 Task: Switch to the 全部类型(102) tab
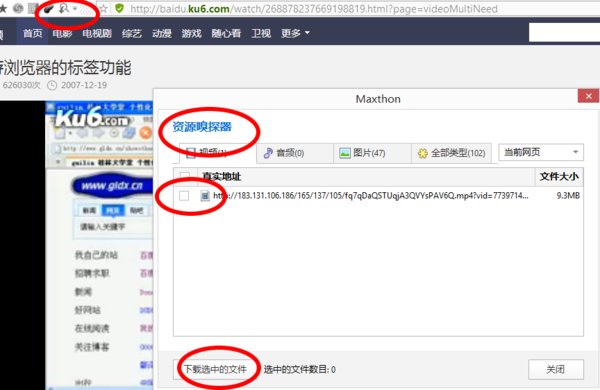[452, 153]
